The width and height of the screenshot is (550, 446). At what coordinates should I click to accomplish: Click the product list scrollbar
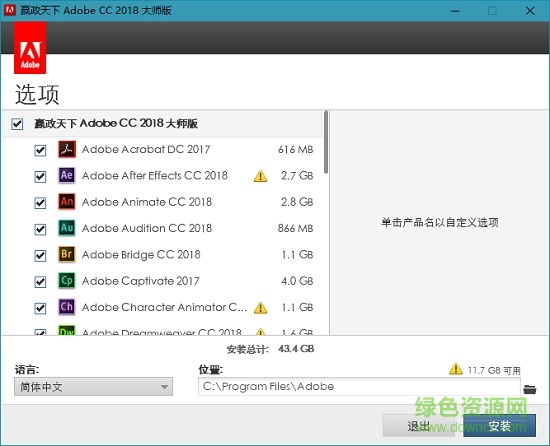(326, 142)
